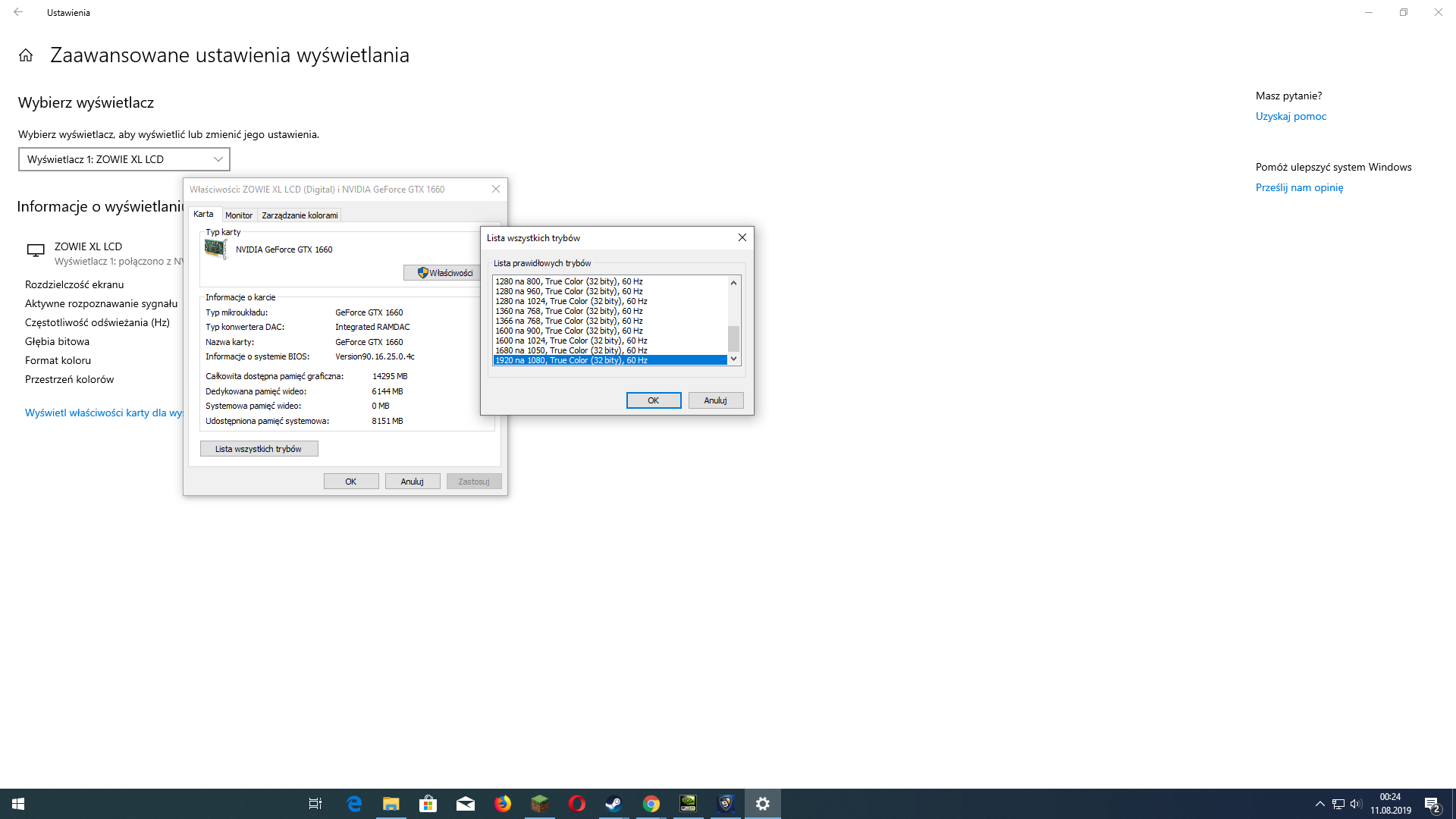Go to Settings home icon
1456x819 pixels.
tap(26, 55)
